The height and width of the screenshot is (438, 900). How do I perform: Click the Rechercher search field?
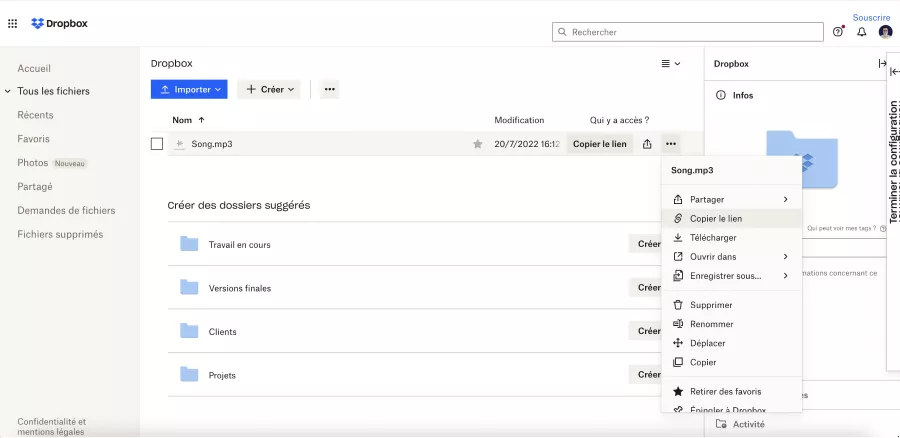[x=688, y=32]
